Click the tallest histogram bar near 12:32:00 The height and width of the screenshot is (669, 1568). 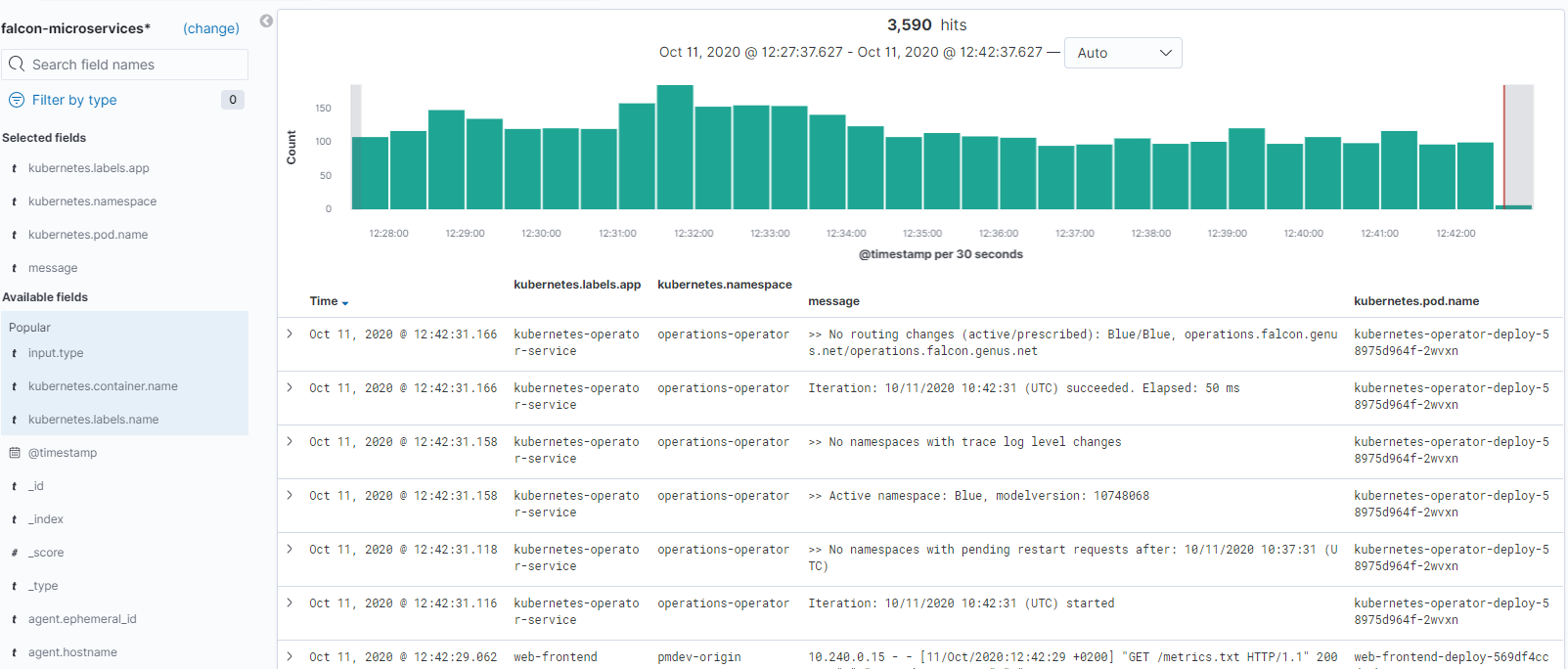(x=675, y=147)
